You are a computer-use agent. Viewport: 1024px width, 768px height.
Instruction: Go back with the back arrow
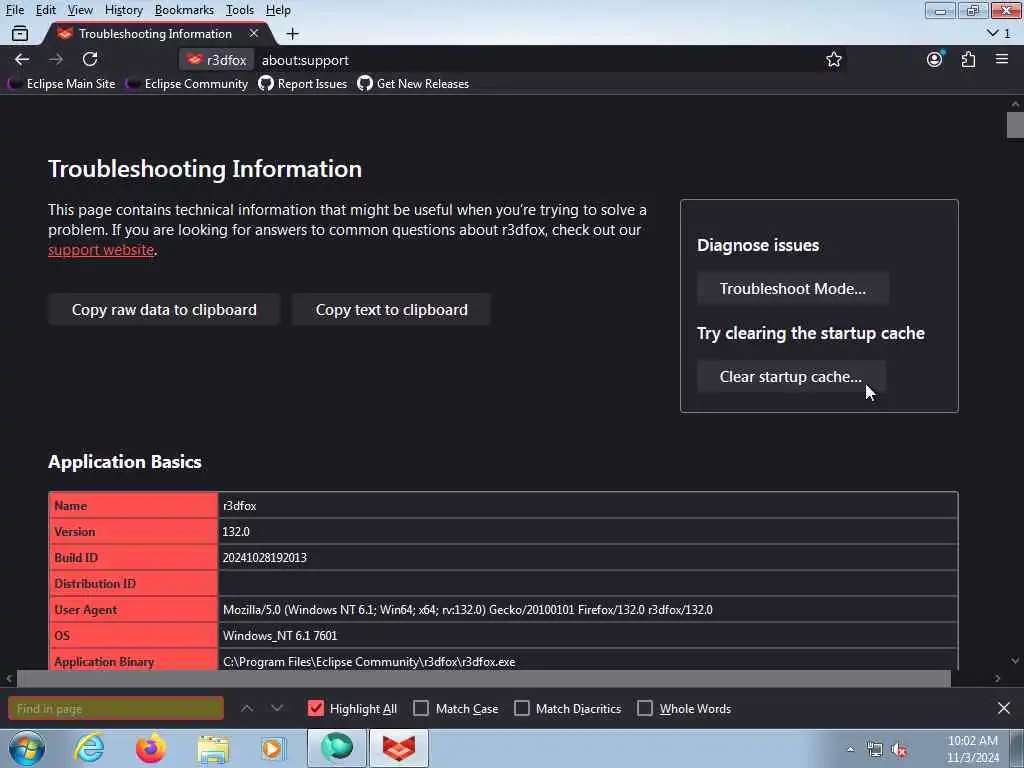click(x=22, y=59)
